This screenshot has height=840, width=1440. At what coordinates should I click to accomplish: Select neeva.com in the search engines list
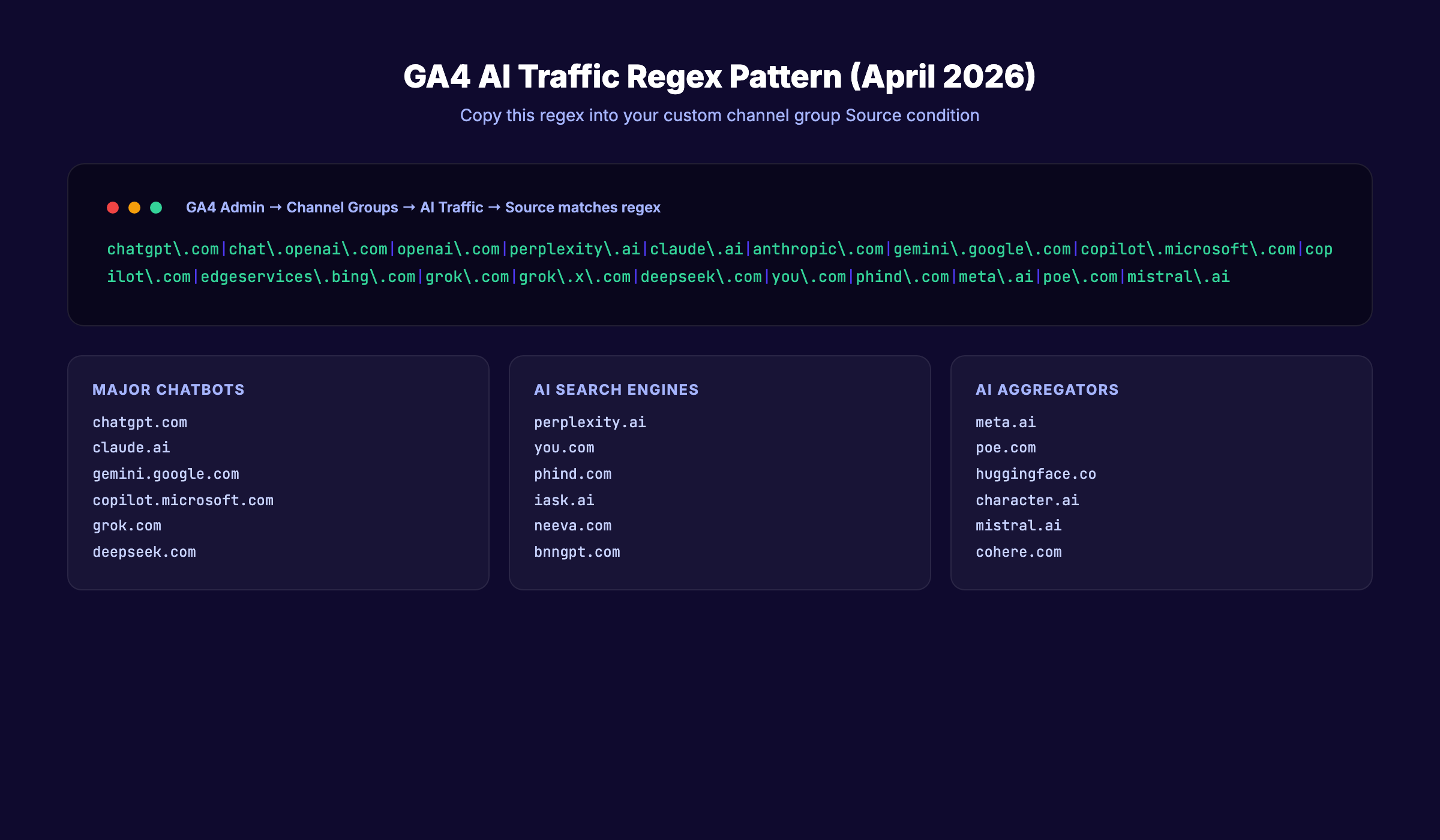pyautogui.click(x=573, y=525)
